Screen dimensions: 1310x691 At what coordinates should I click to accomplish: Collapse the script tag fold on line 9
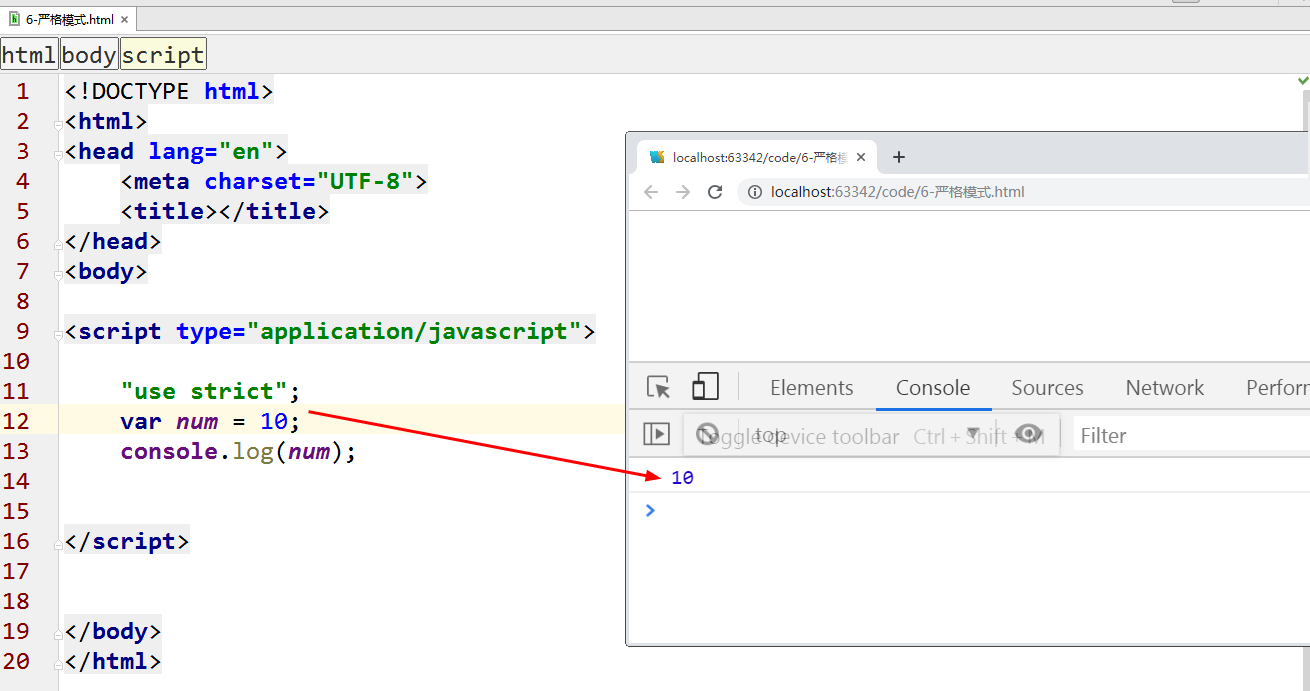tap(58, 333)
